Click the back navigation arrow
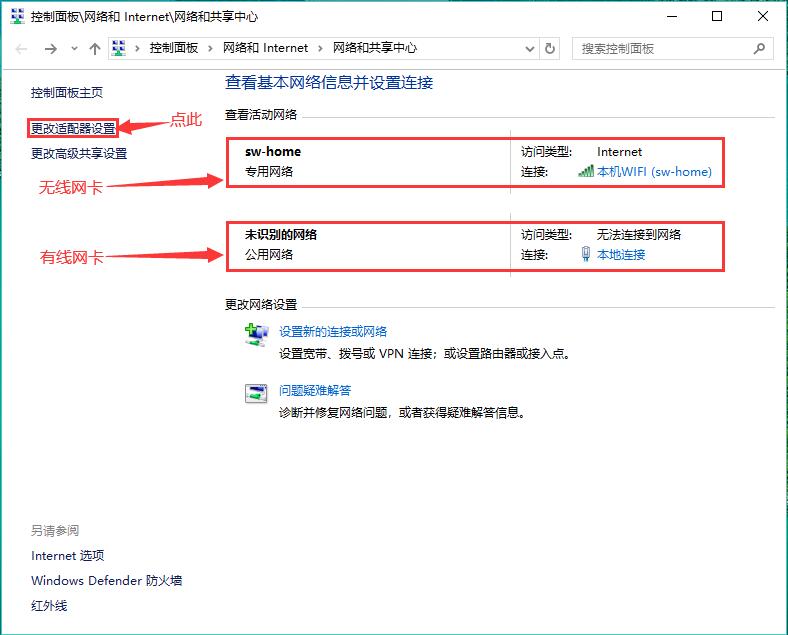This screenshot has height=635, width=788. point(21,49)
